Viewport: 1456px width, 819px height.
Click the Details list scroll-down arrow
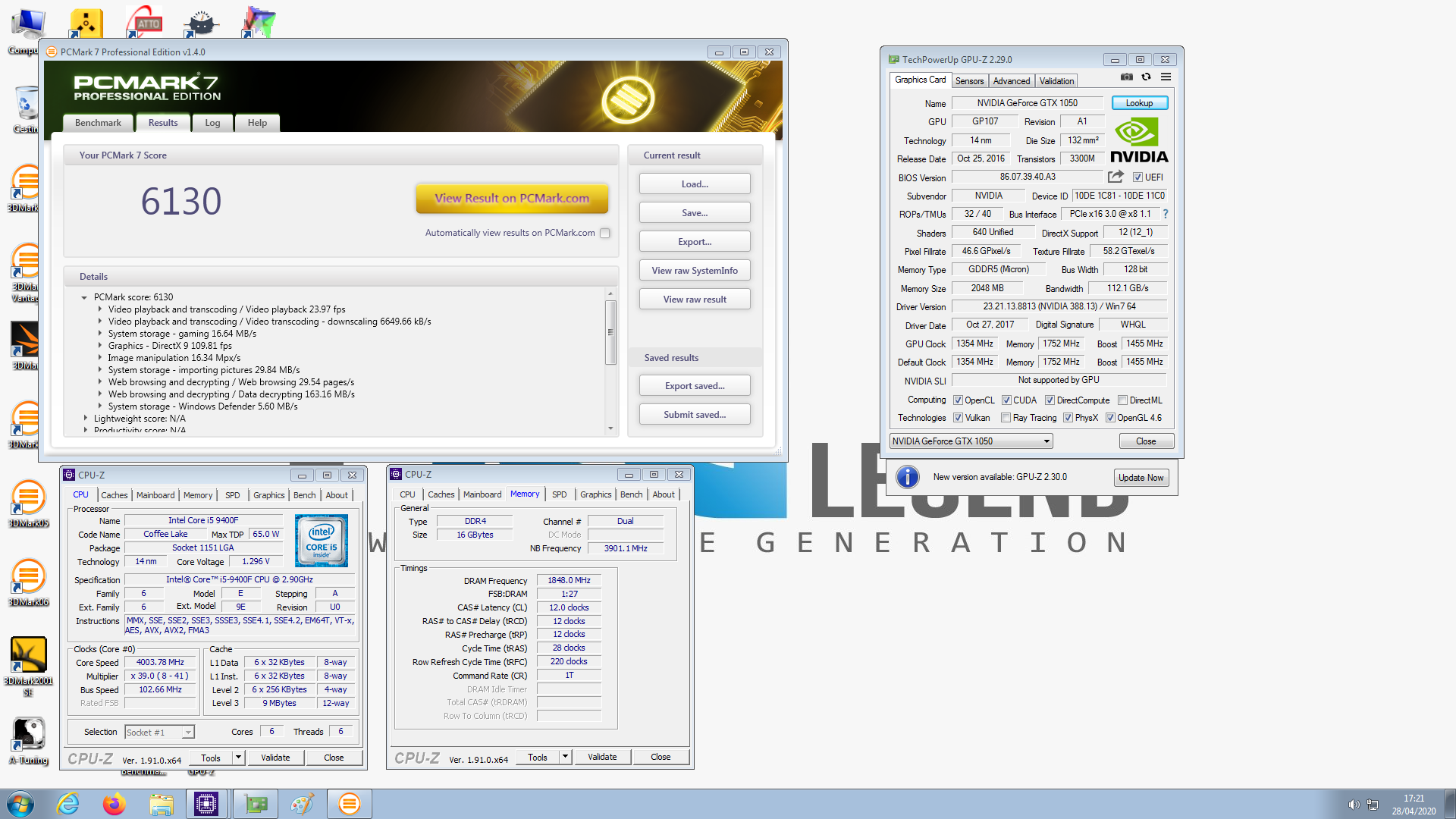coord(610,429)
